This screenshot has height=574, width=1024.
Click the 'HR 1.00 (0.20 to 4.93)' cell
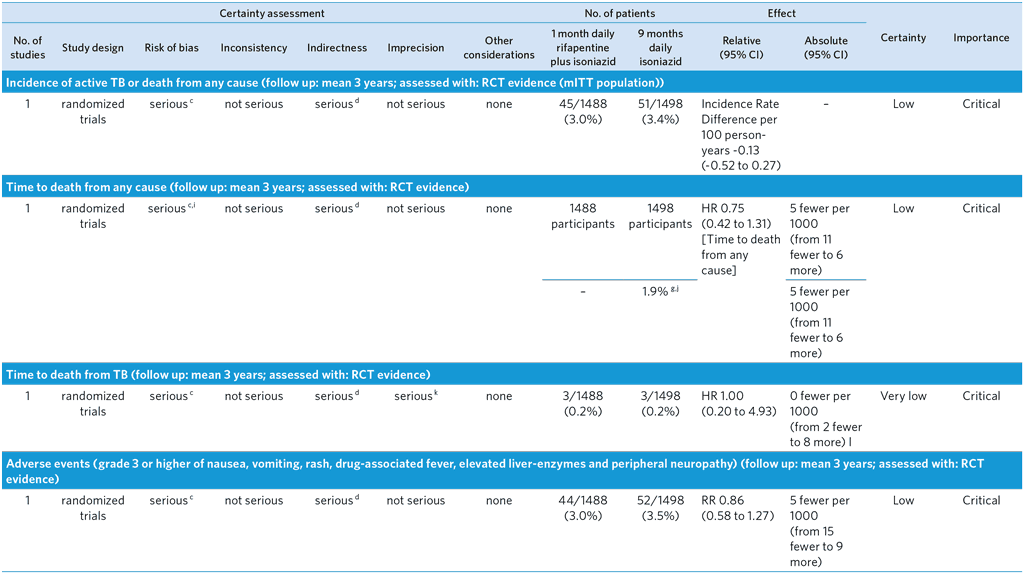pyautogui.click(x=741, y=403)
